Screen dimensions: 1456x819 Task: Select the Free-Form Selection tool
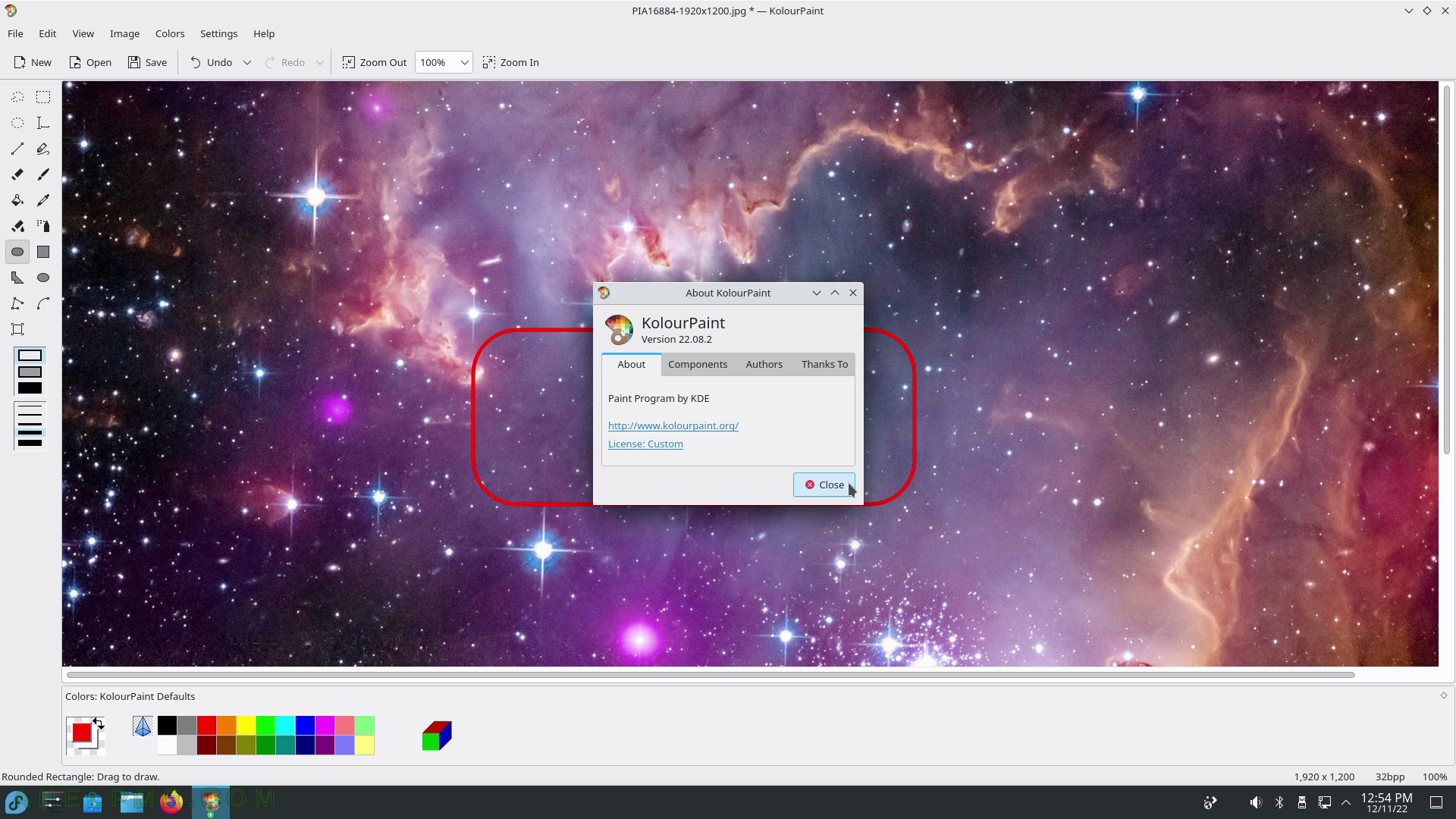pyautogui.click(x=17, y=97)
